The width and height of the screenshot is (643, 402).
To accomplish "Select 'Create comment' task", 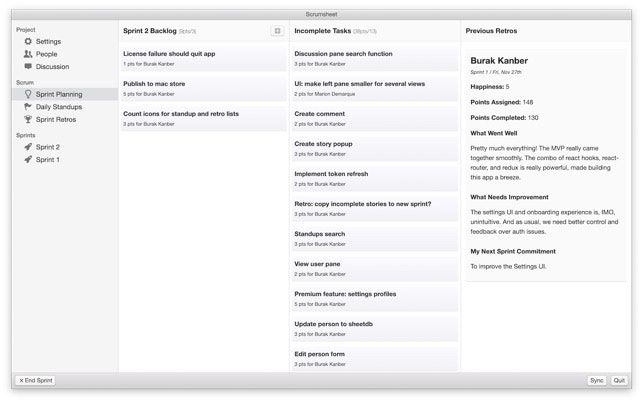I will point(375,118).
